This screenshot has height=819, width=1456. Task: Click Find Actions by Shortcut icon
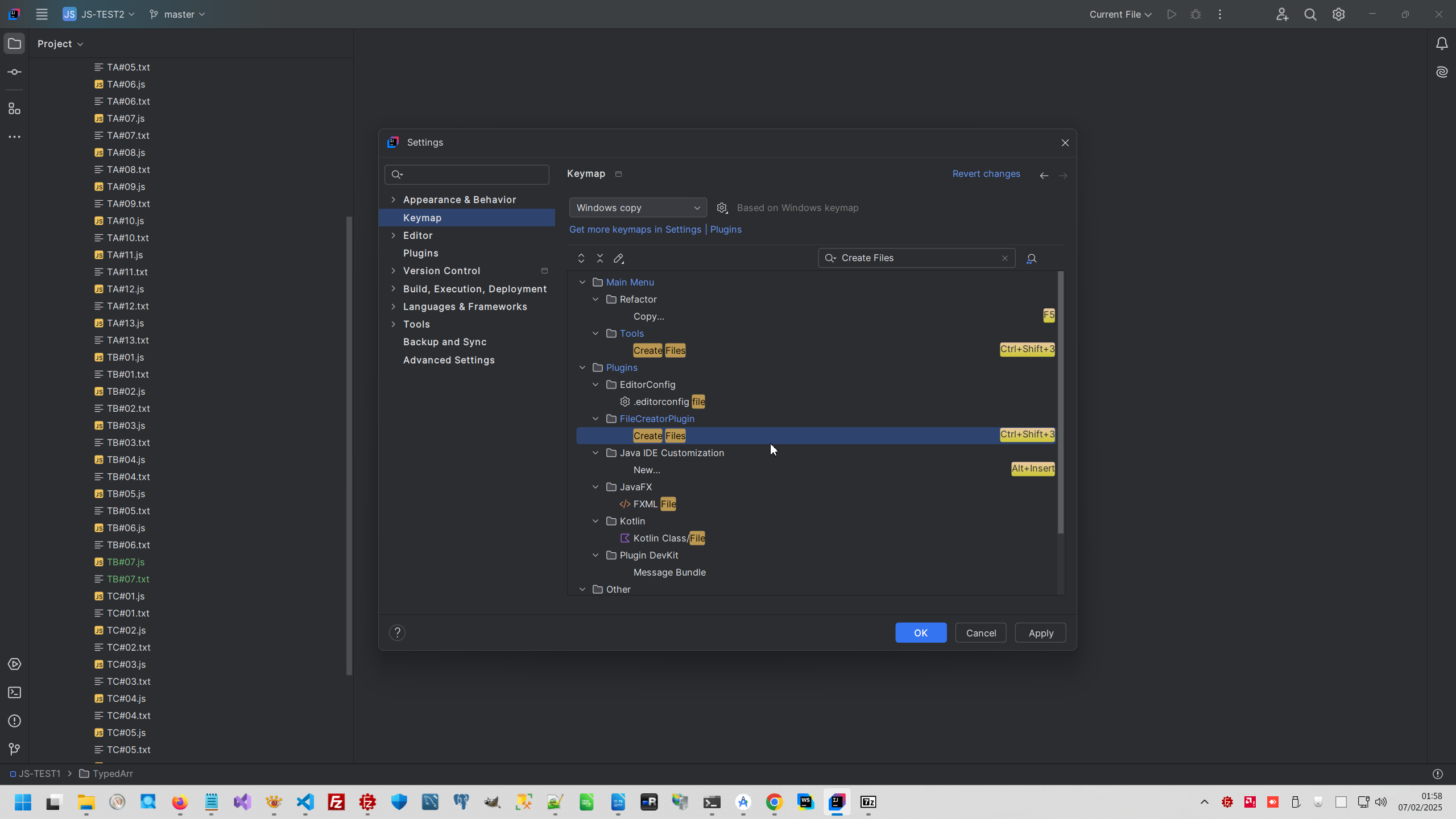tap(1031, 259)
